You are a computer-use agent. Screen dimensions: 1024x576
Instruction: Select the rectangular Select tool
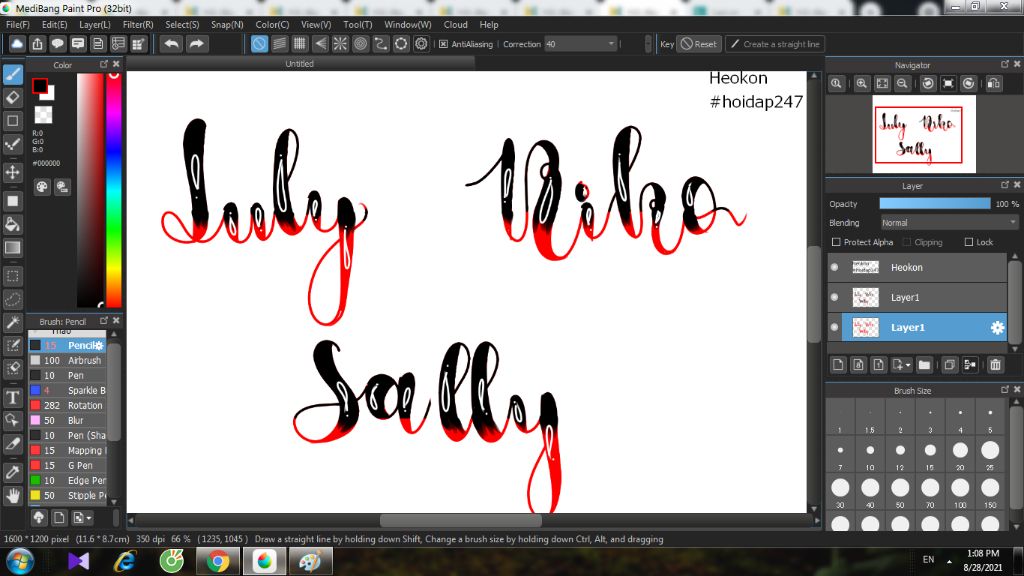[x=12, y=276]
